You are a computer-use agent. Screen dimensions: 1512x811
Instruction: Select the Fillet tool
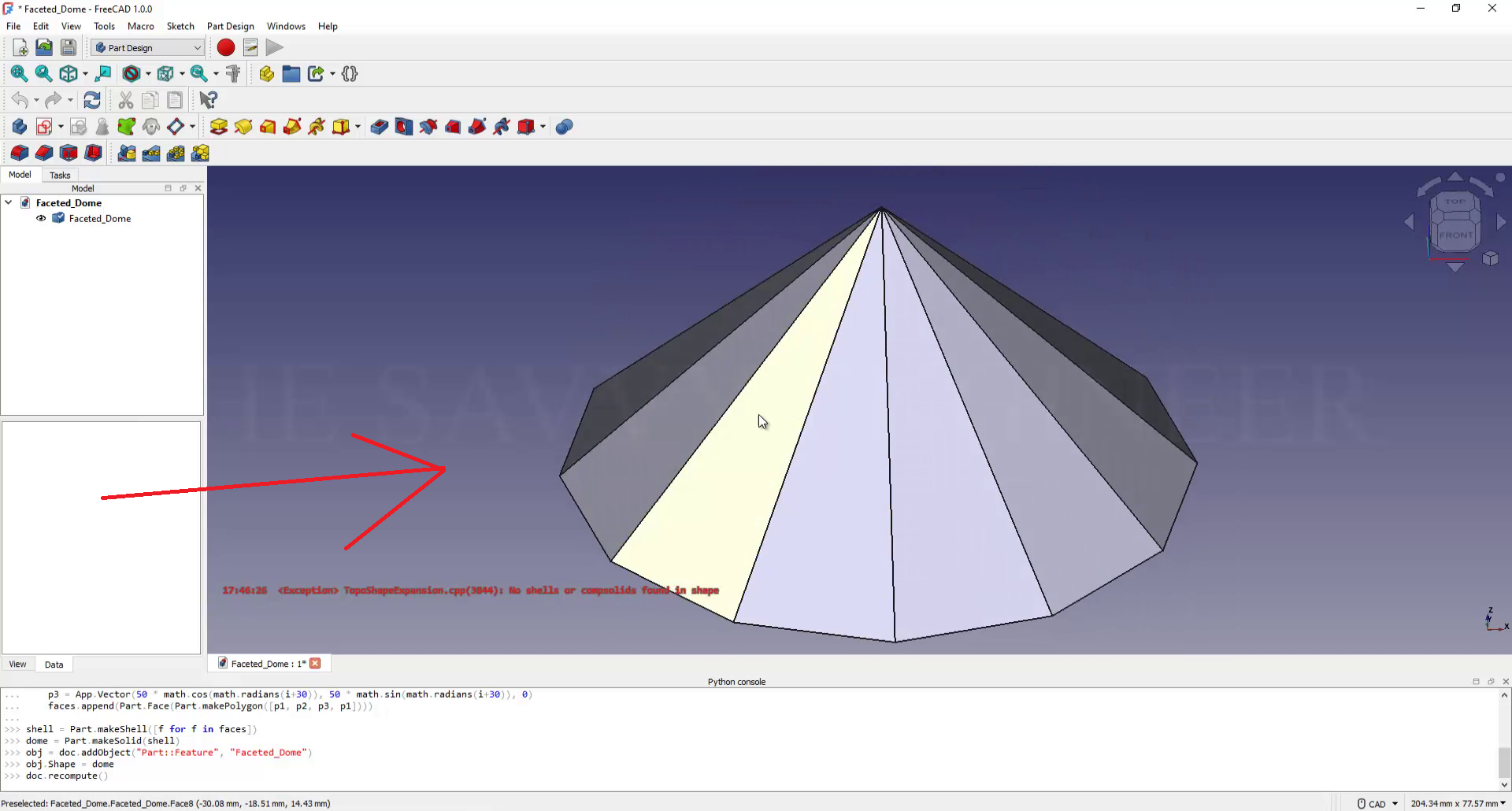pos(20,153)
